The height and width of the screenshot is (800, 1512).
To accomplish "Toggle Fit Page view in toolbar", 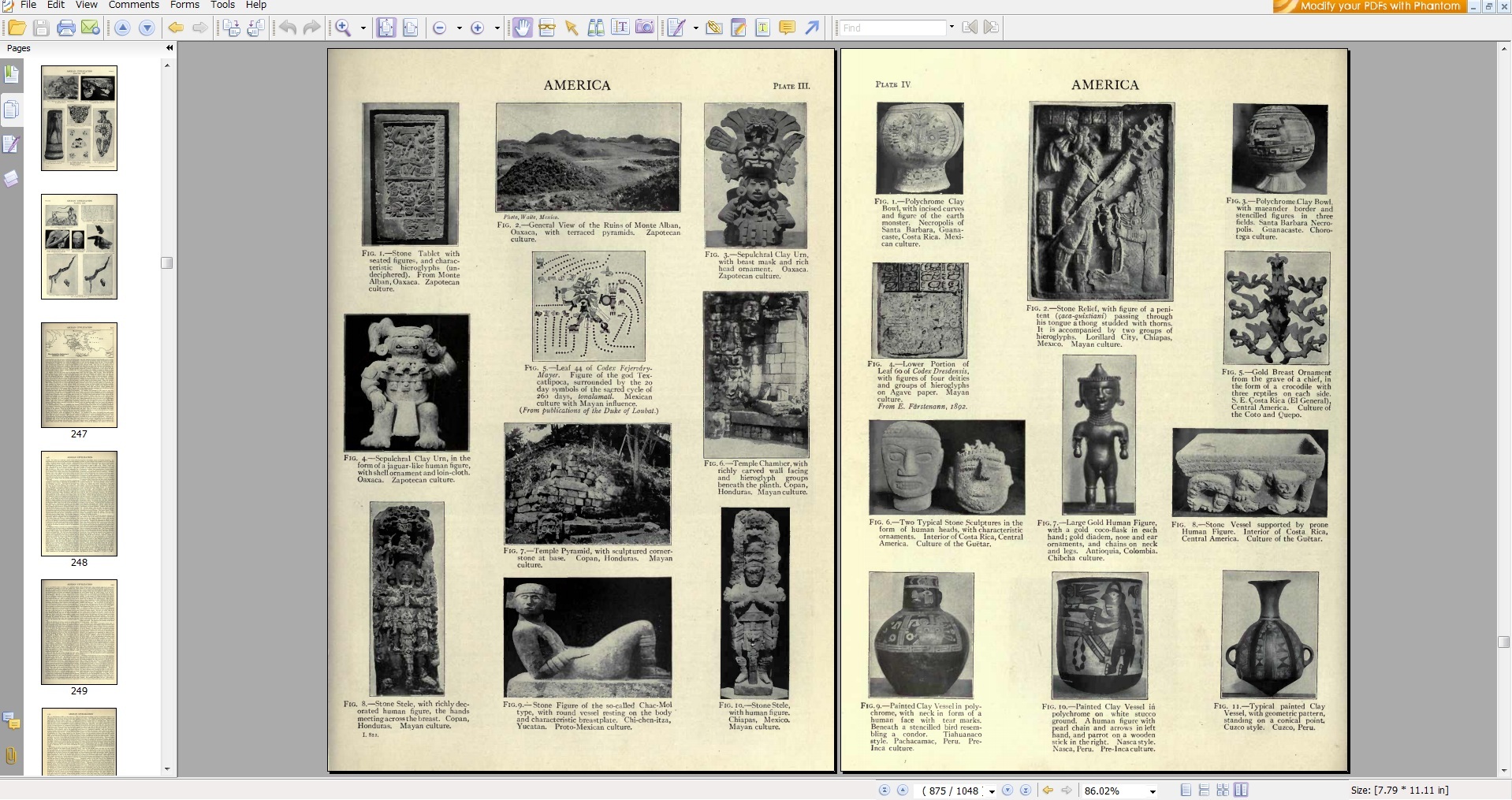I will (x=385, y=28).
